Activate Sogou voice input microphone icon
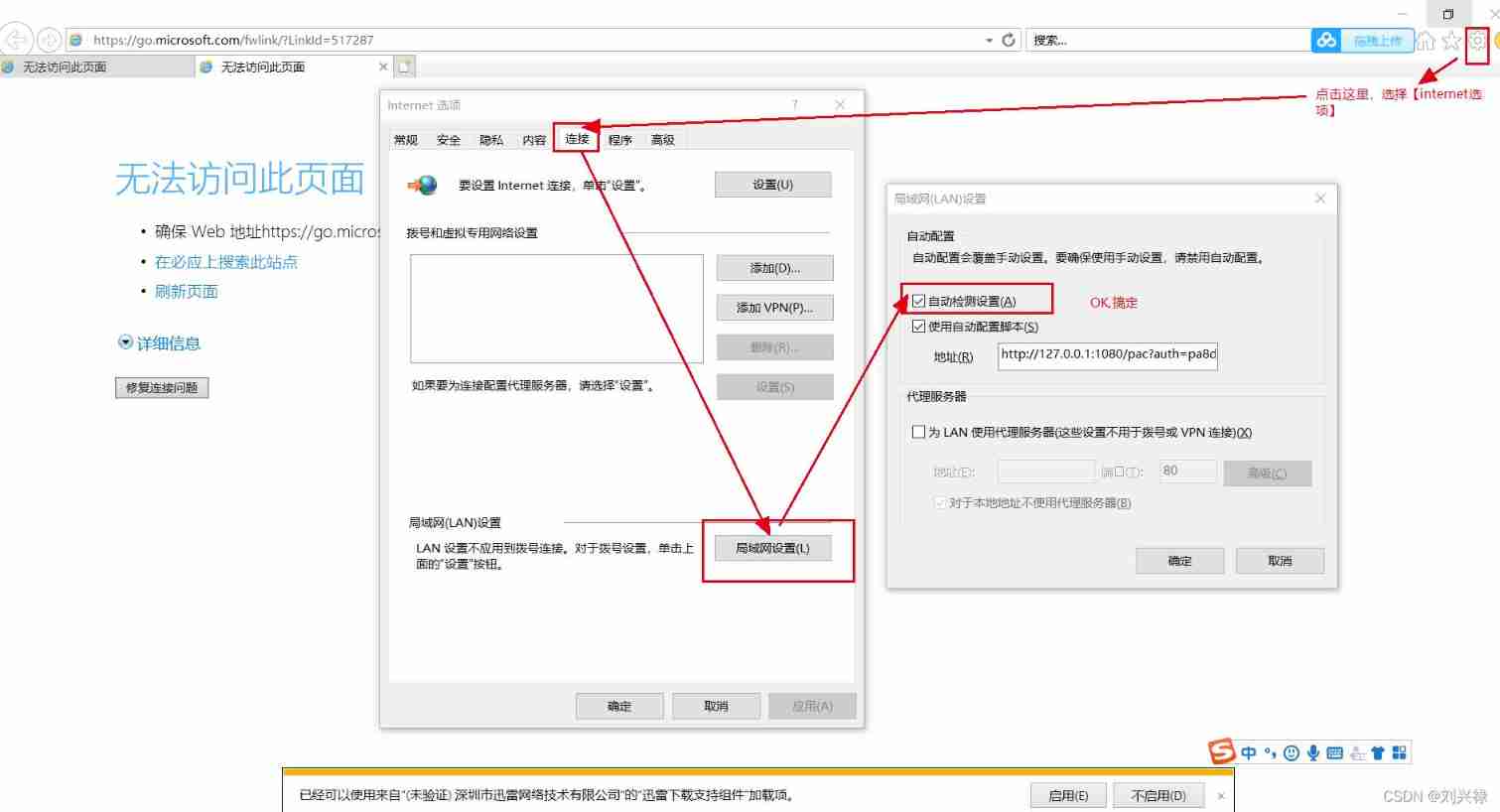Viewport: 1500px width, 812px height. 1312,752
